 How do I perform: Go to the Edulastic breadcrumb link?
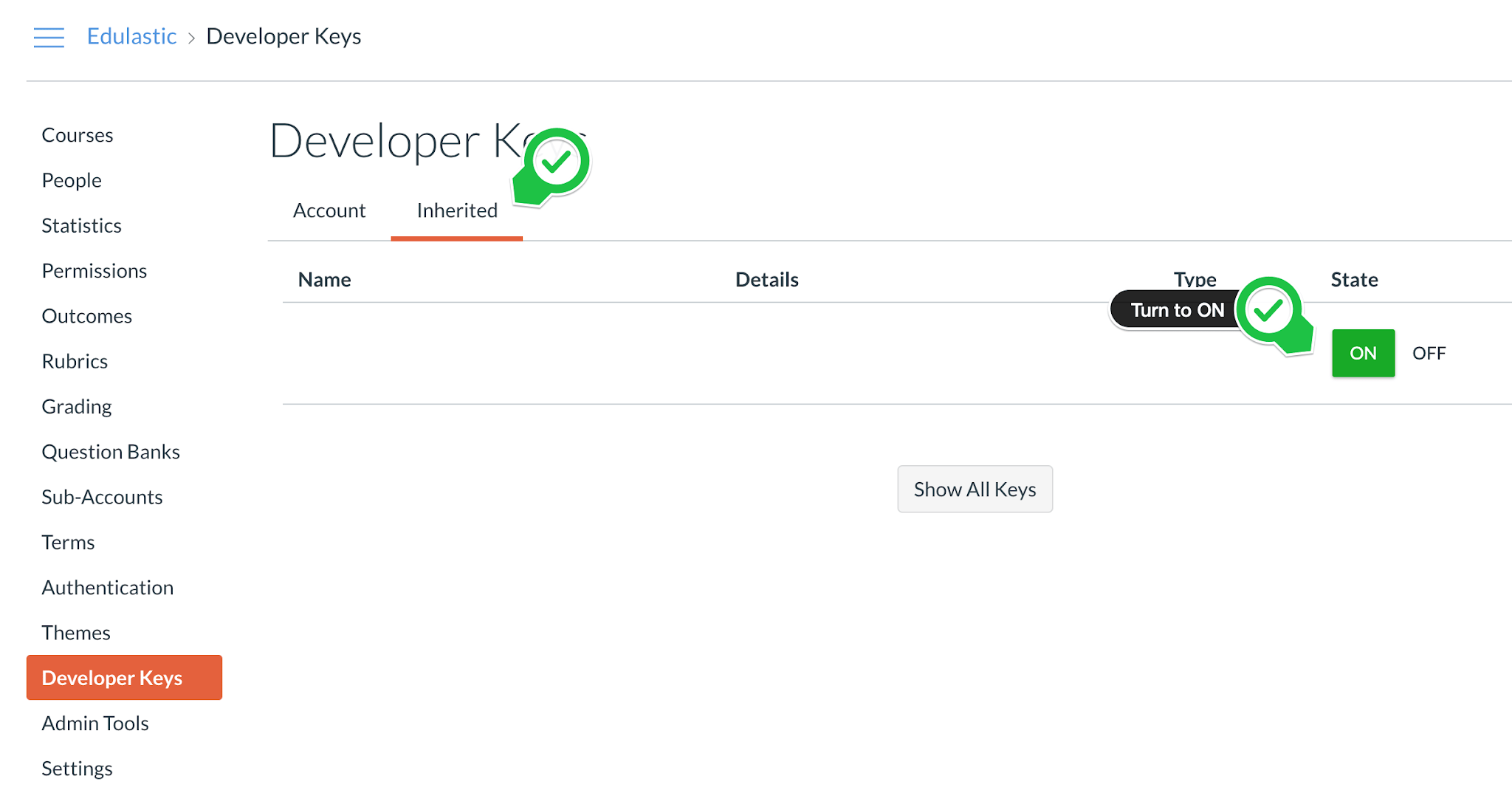[x=131, y=36]
